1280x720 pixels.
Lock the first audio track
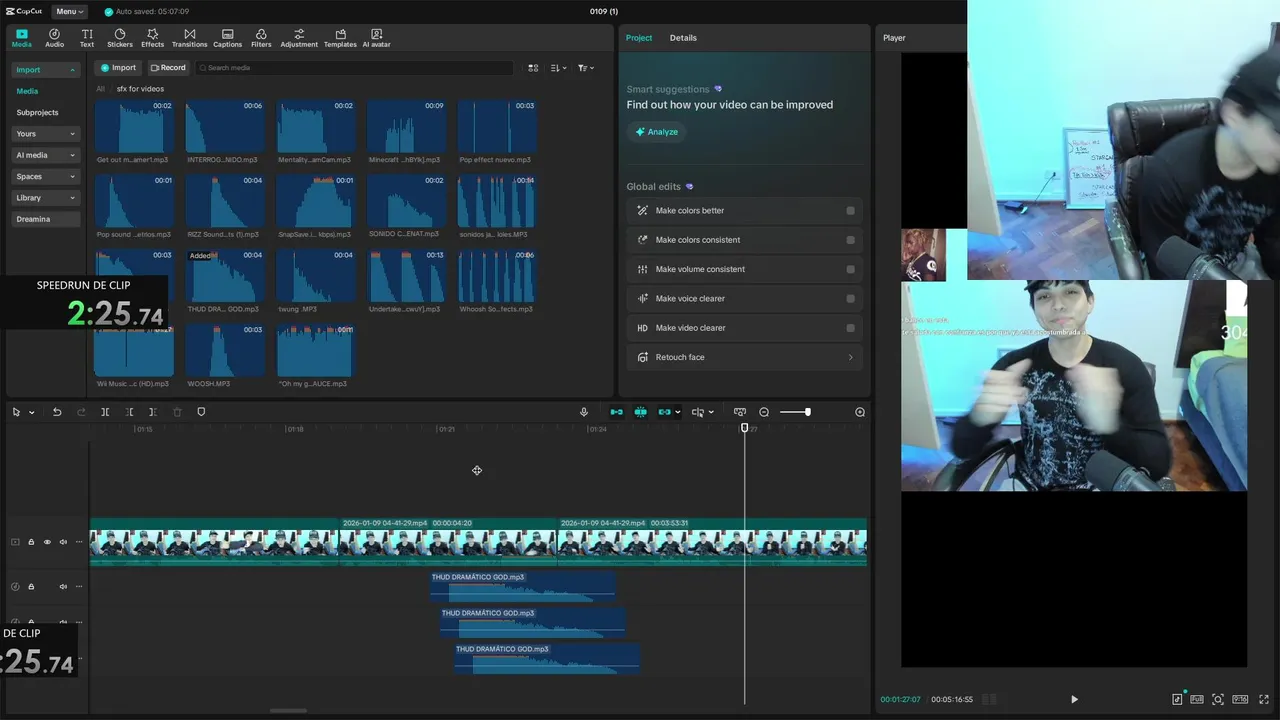pyautogui.click(x=31, y=587)
